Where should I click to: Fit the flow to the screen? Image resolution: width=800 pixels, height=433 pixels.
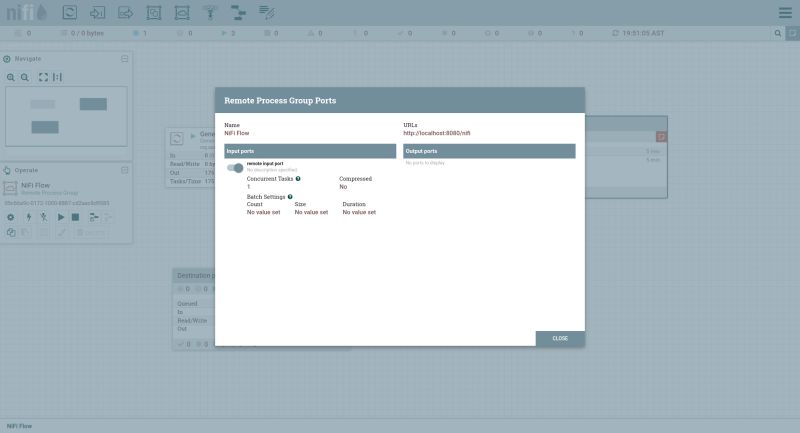pyautogui.click(x=43, y=78)
